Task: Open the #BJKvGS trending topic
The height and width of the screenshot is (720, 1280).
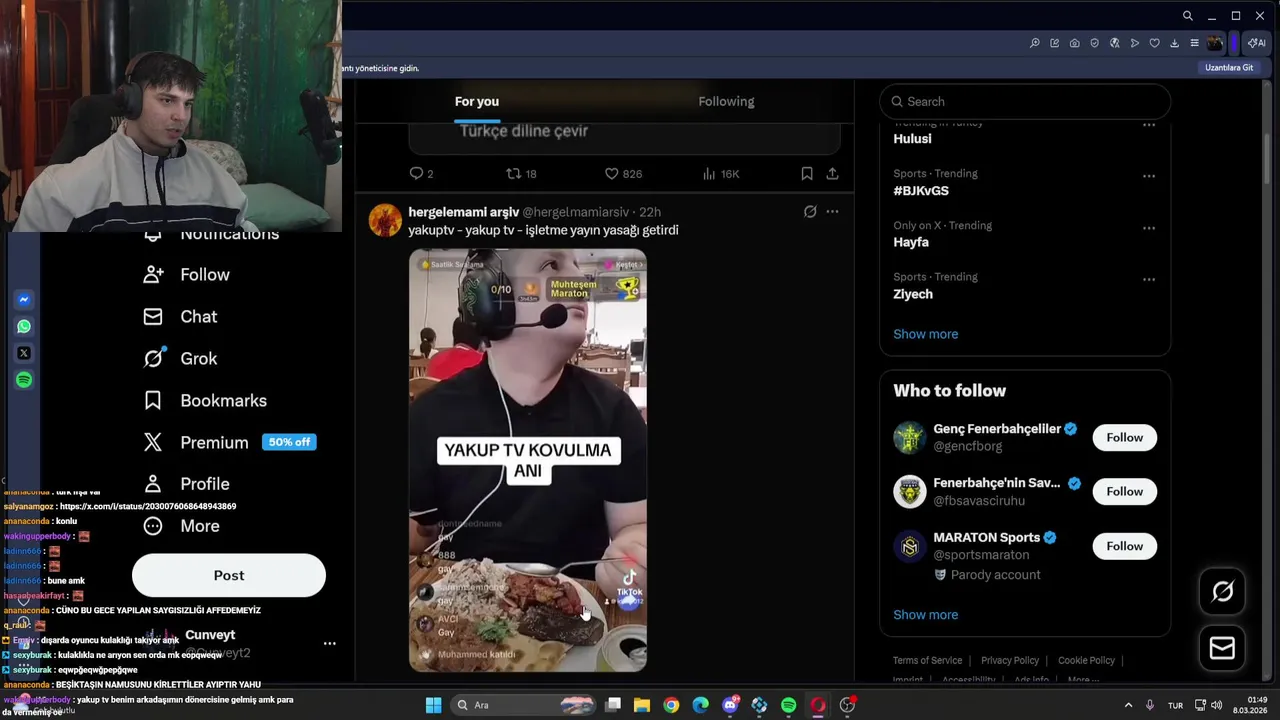Action: tap(921, 190)
